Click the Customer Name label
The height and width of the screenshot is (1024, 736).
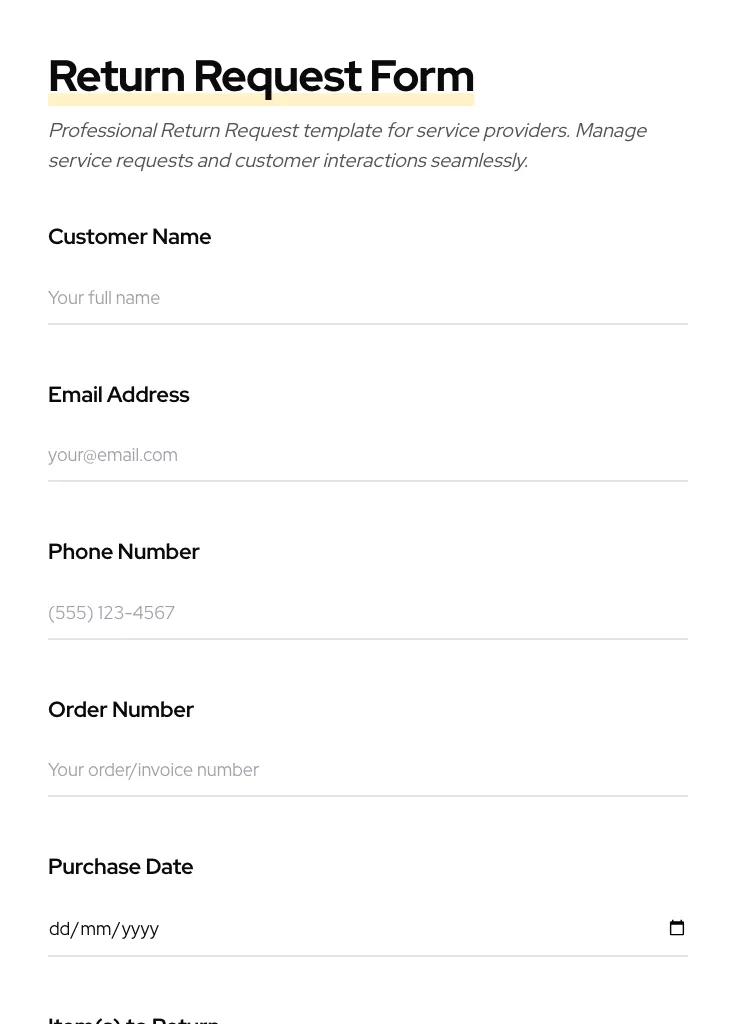[x=129, y=237]
